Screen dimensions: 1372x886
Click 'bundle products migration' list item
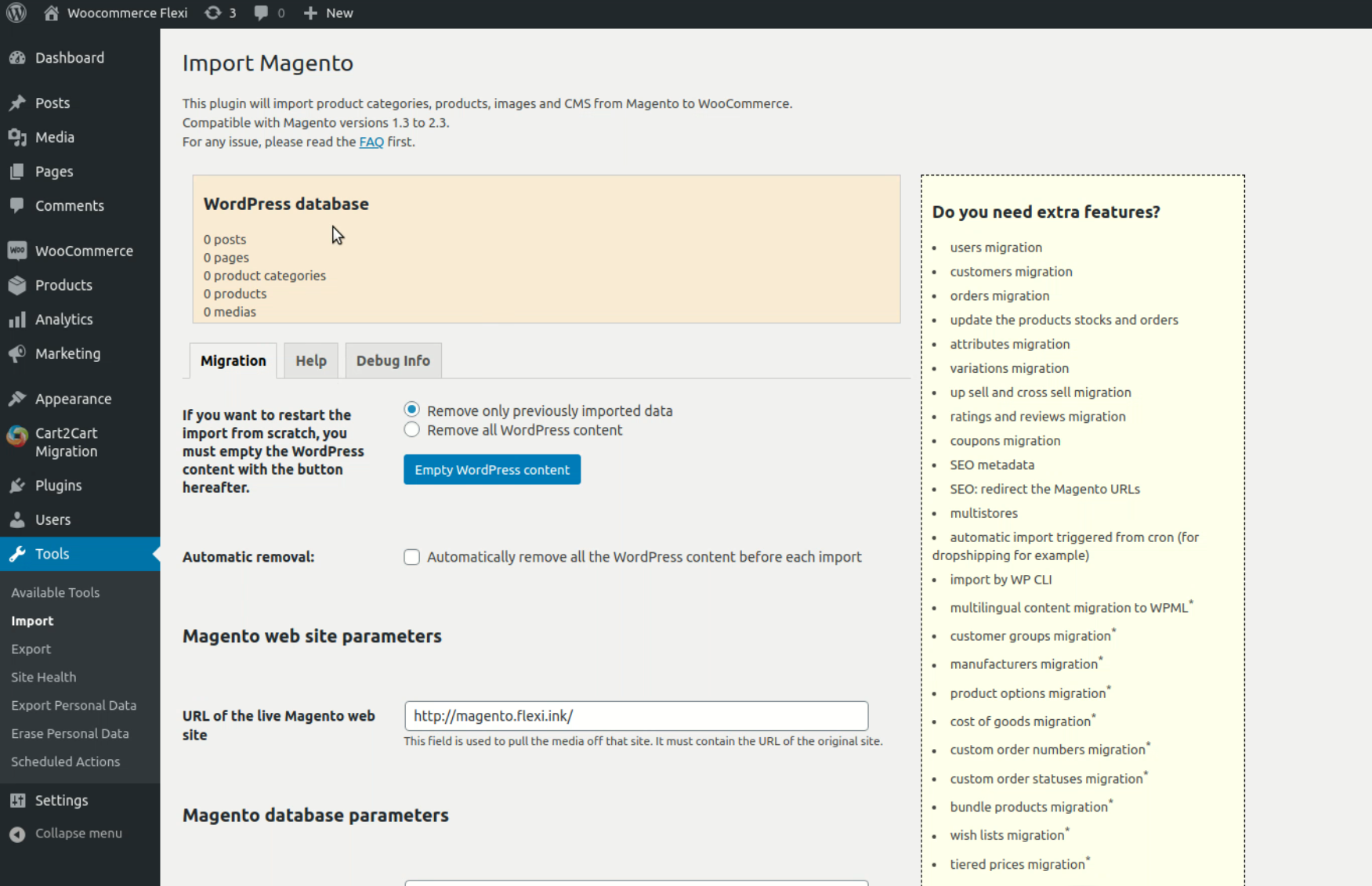pos(1031,807)
